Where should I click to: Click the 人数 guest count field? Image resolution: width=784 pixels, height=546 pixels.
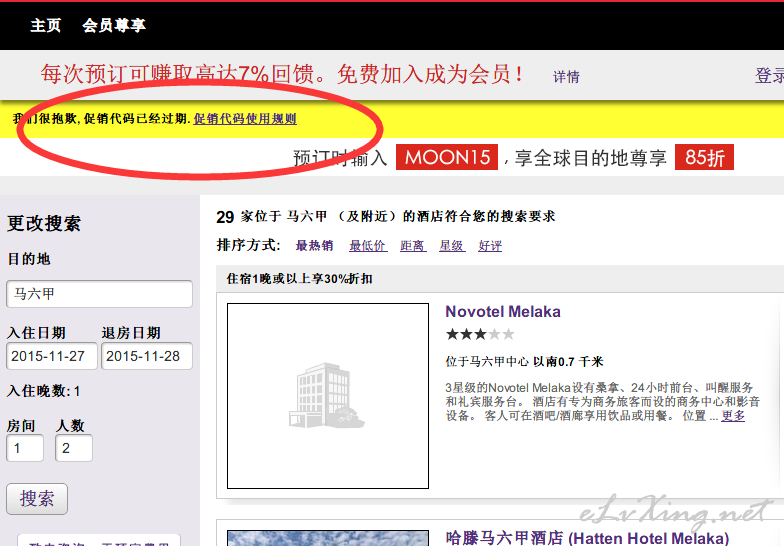[74, 448]
